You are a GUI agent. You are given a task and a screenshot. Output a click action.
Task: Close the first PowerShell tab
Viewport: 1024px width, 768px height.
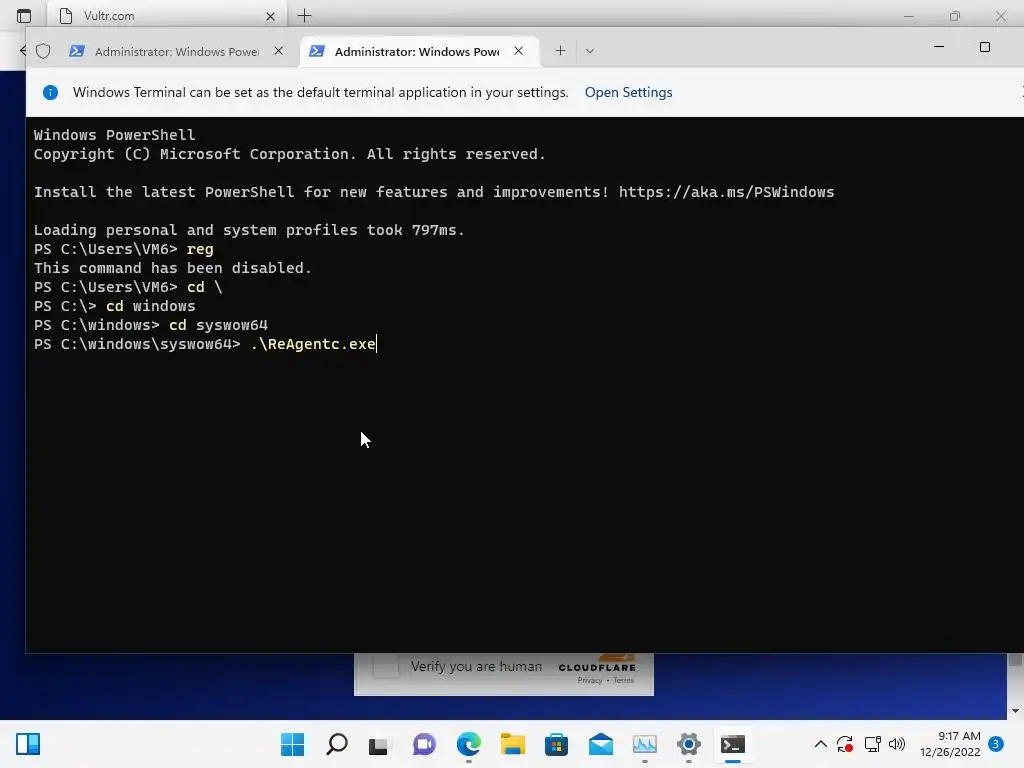(x=278, y=50)
